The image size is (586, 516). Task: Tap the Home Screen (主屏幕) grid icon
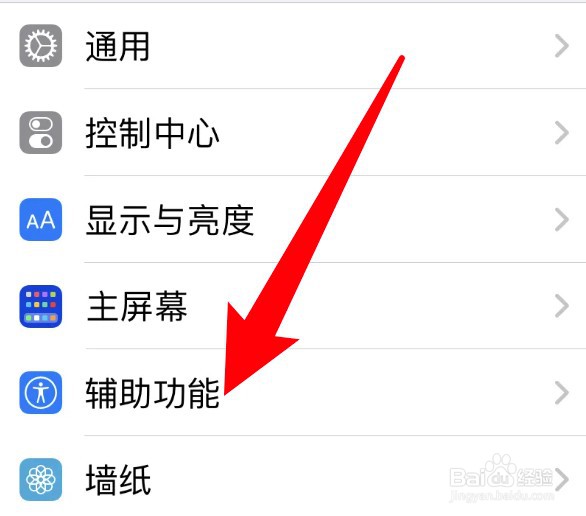(41, 306)
